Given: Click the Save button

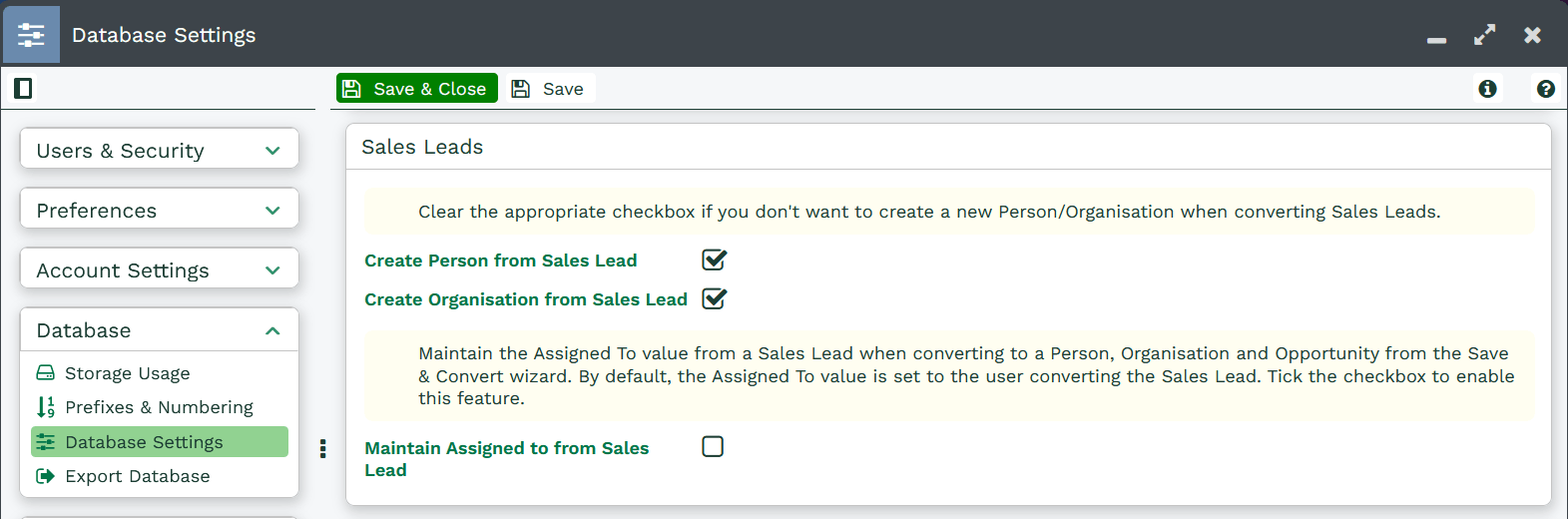Looking at the screenshot, I should coord(548,89).
